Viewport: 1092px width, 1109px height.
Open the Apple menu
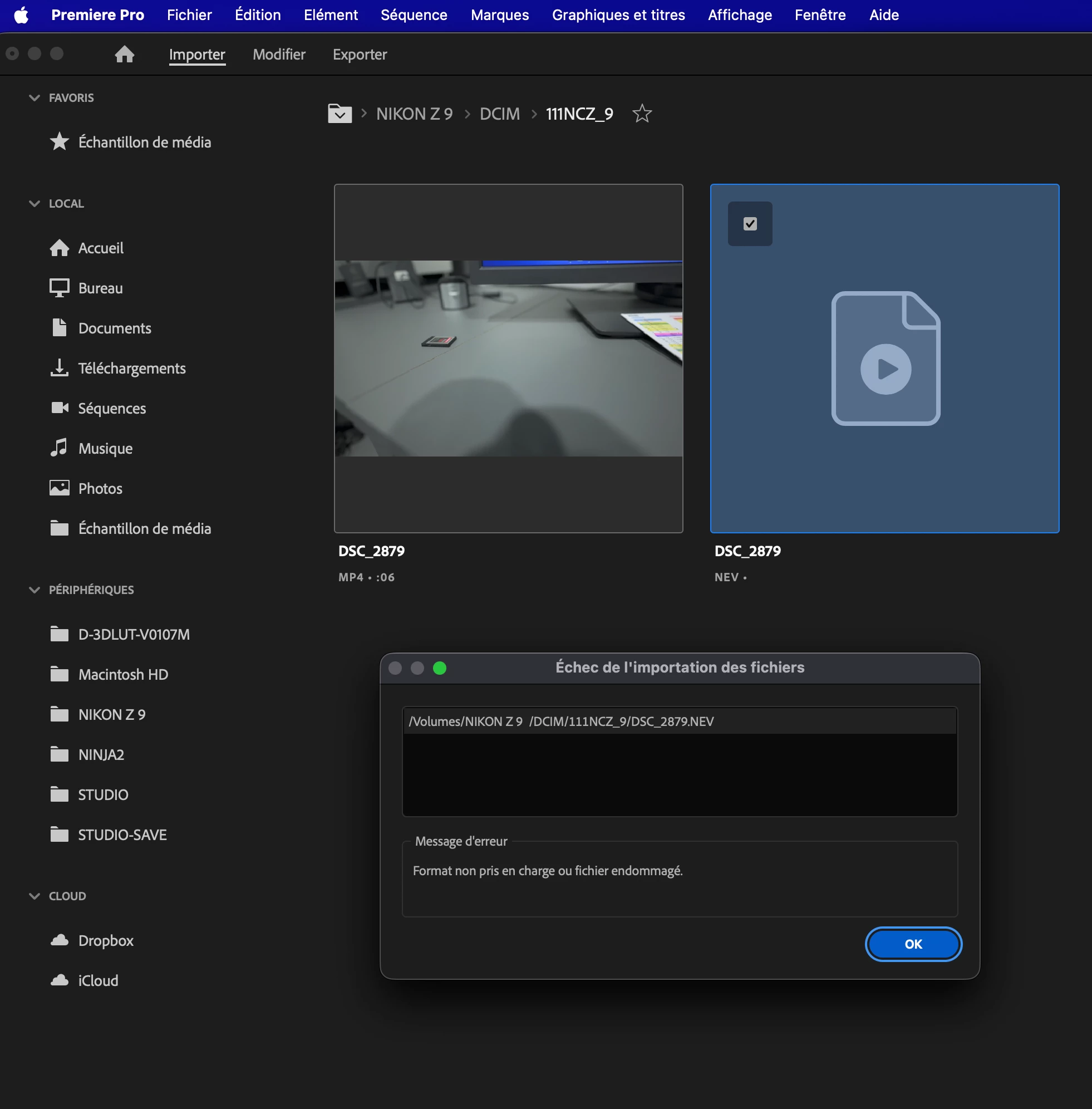21,15
